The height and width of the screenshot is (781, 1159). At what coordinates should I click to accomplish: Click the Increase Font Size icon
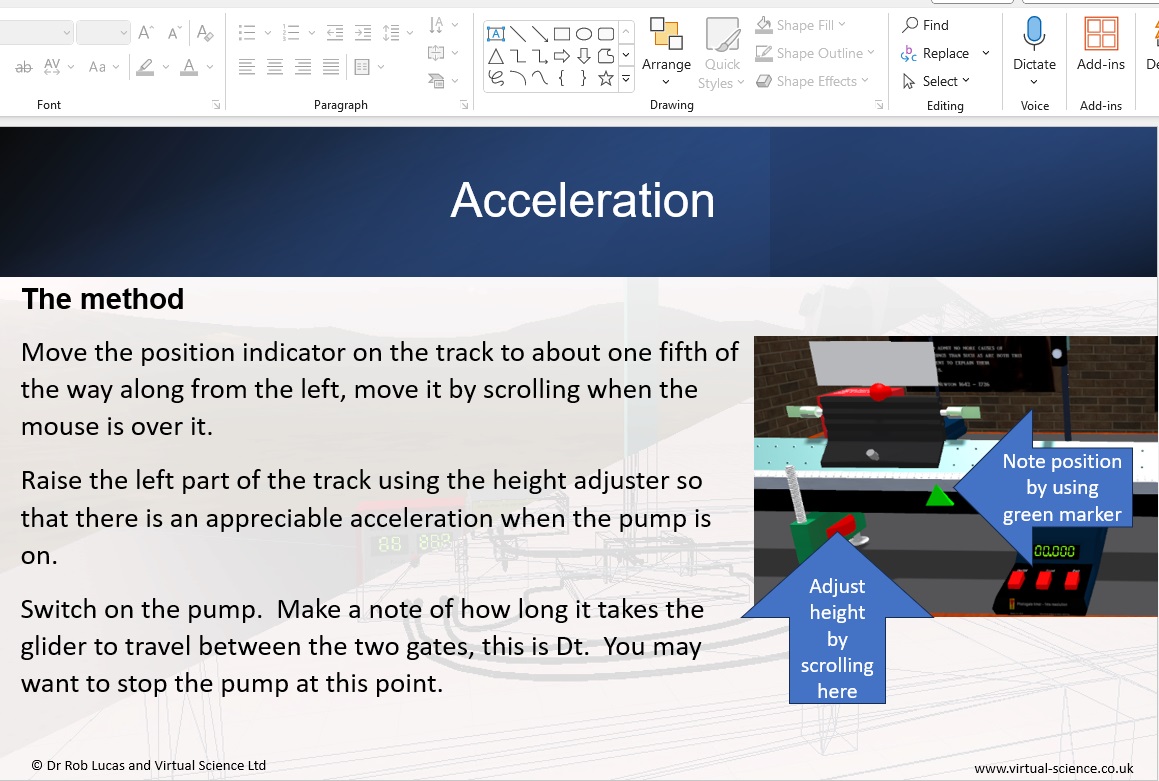(x=146, y=33)
